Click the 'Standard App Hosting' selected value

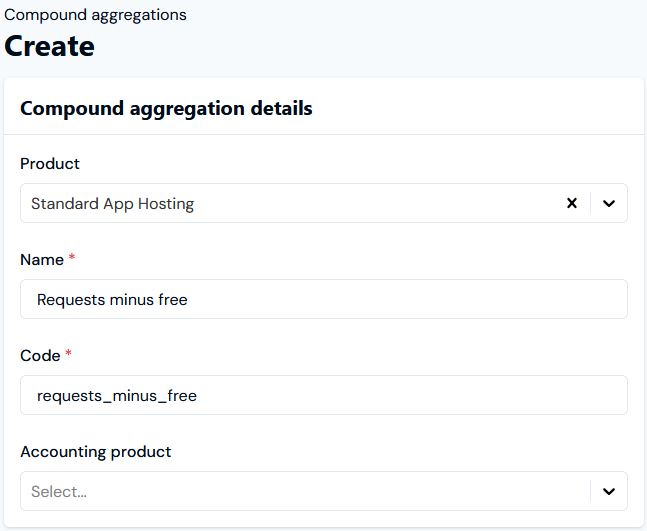click(112, 204)
